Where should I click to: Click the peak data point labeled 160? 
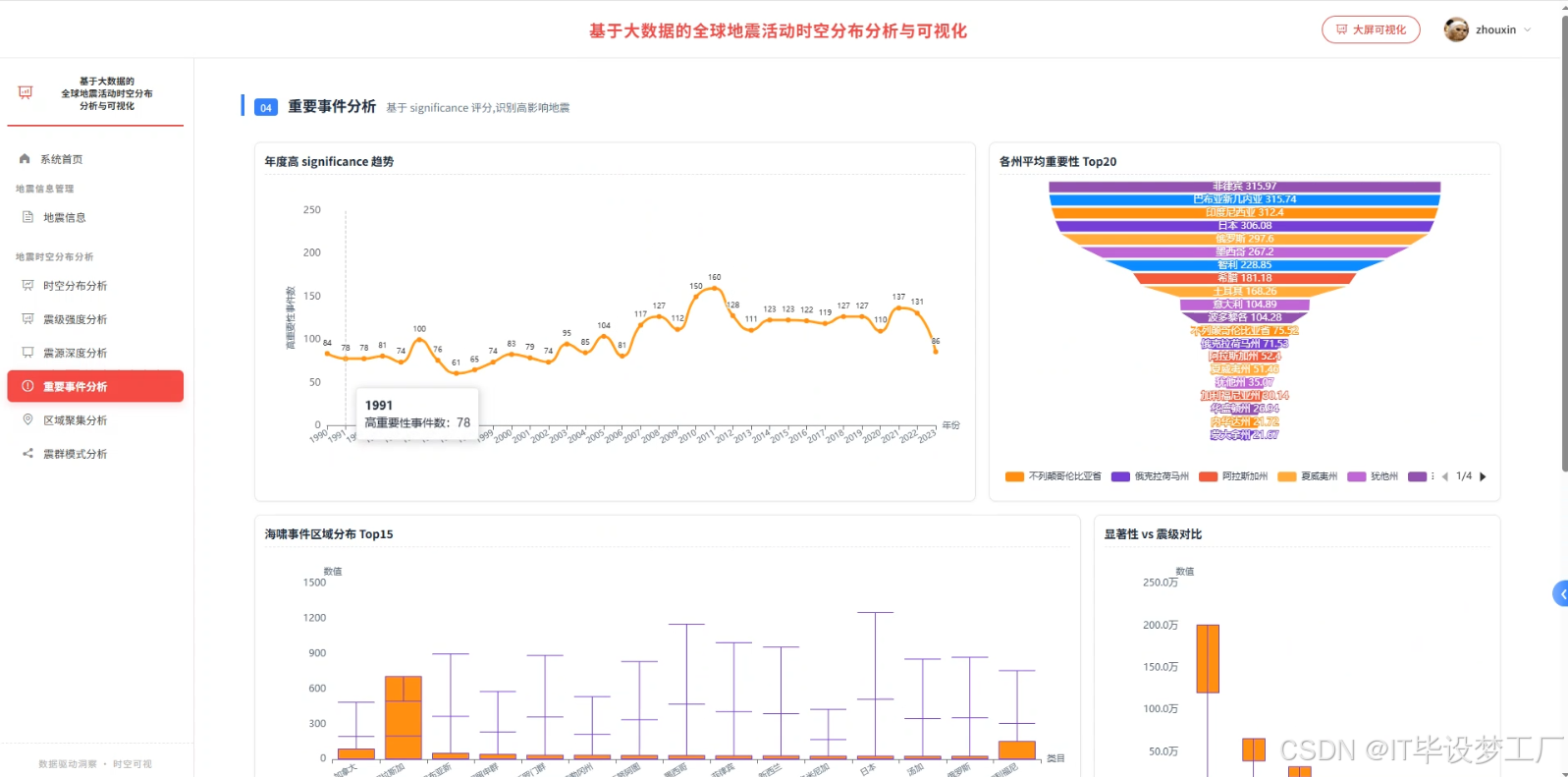(714, 287)
